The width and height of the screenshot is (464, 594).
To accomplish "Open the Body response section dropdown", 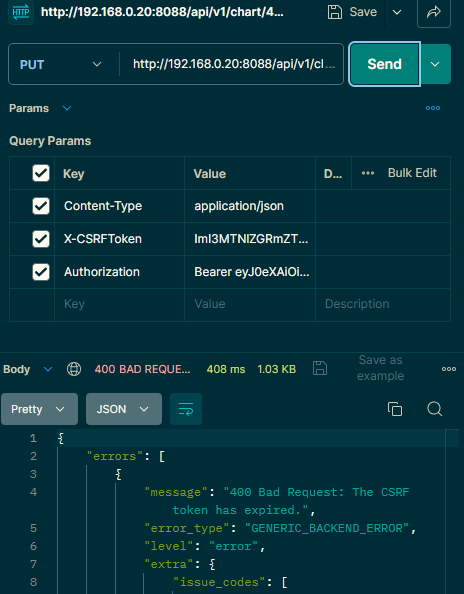I will [x=48, y=369].
